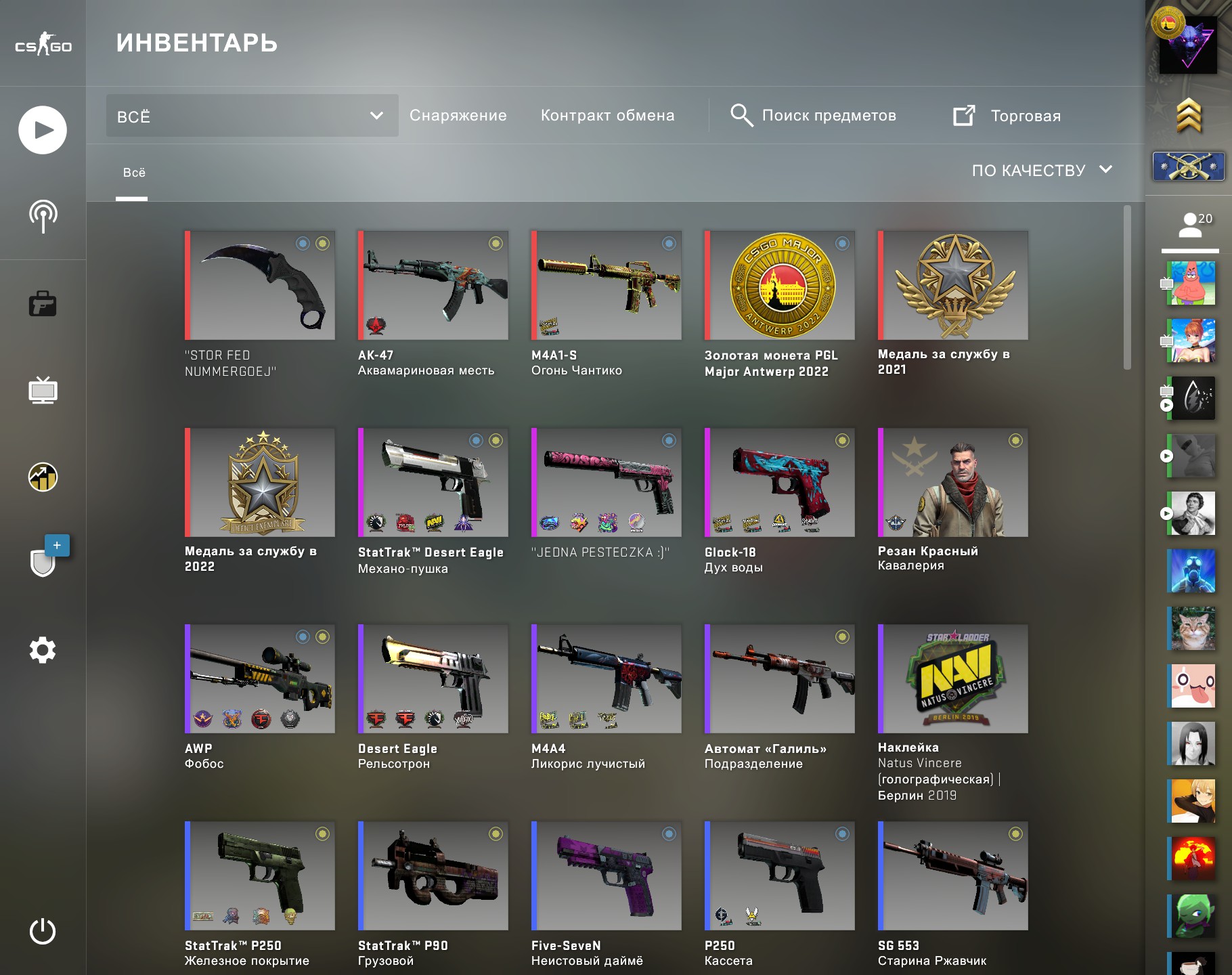Open the settings gear icon
This screenshot has height=975, width=1232.
pyautogui.click(x=43, y=650)
